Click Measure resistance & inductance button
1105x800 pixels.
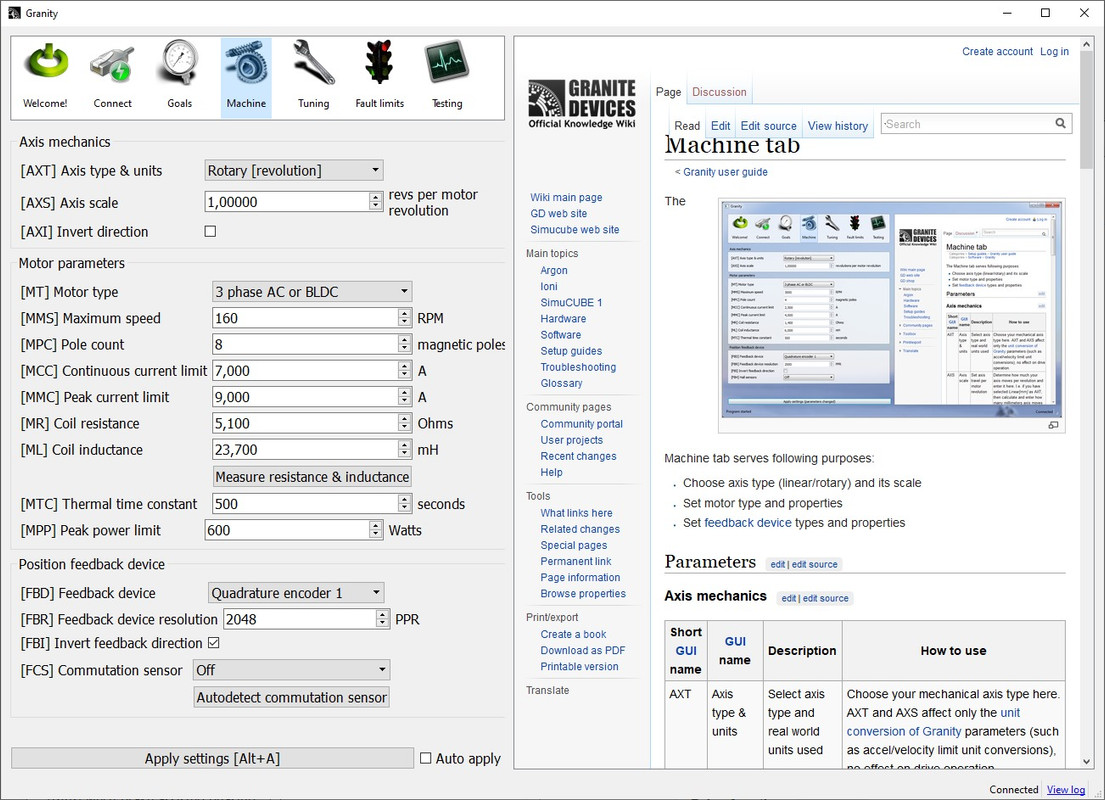tap(312, 476)
